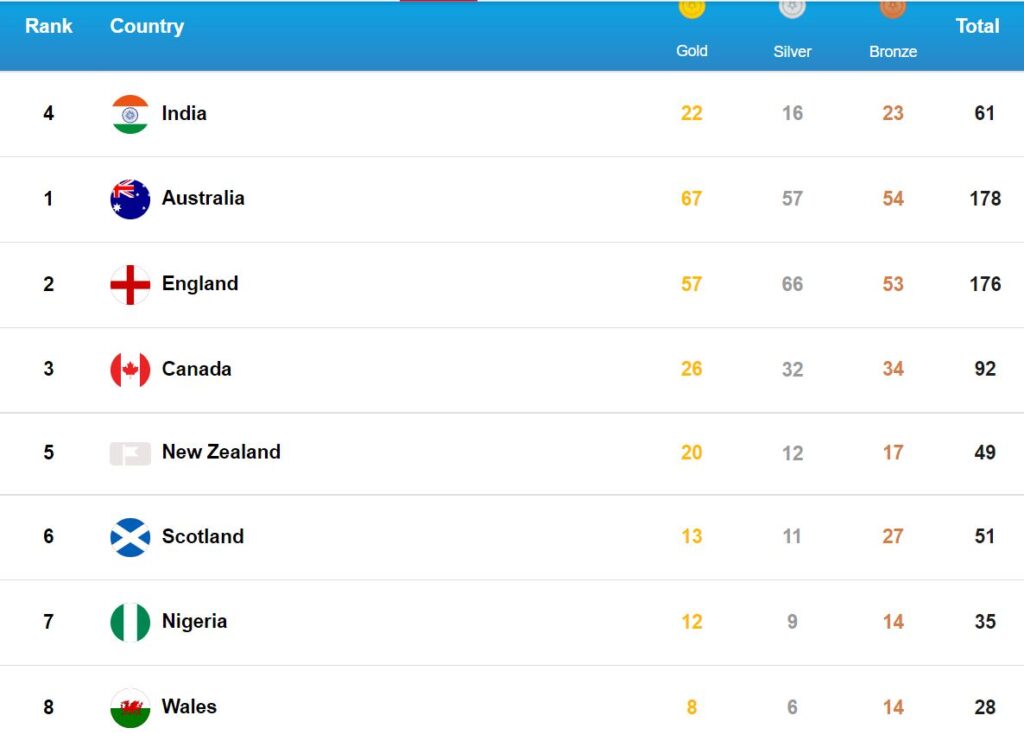
Task: Open the Australia country link
Action: point(203,198)
